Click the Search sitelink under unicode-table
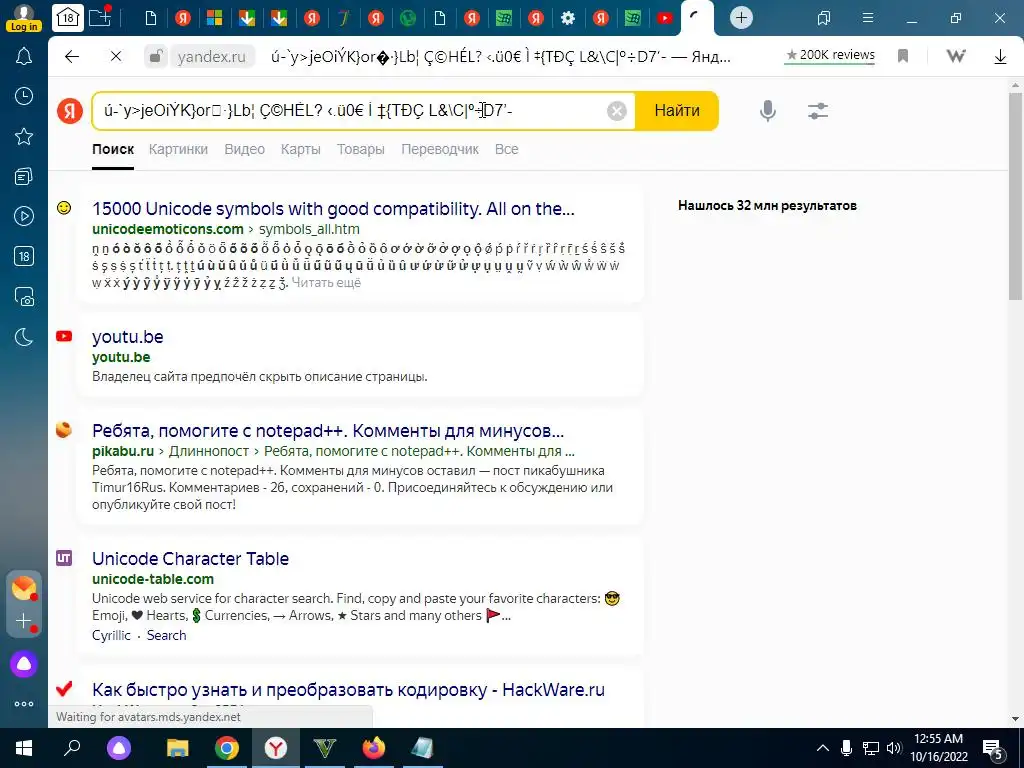The height and width of the screenshot is (768, 1024). pos(166,635)
